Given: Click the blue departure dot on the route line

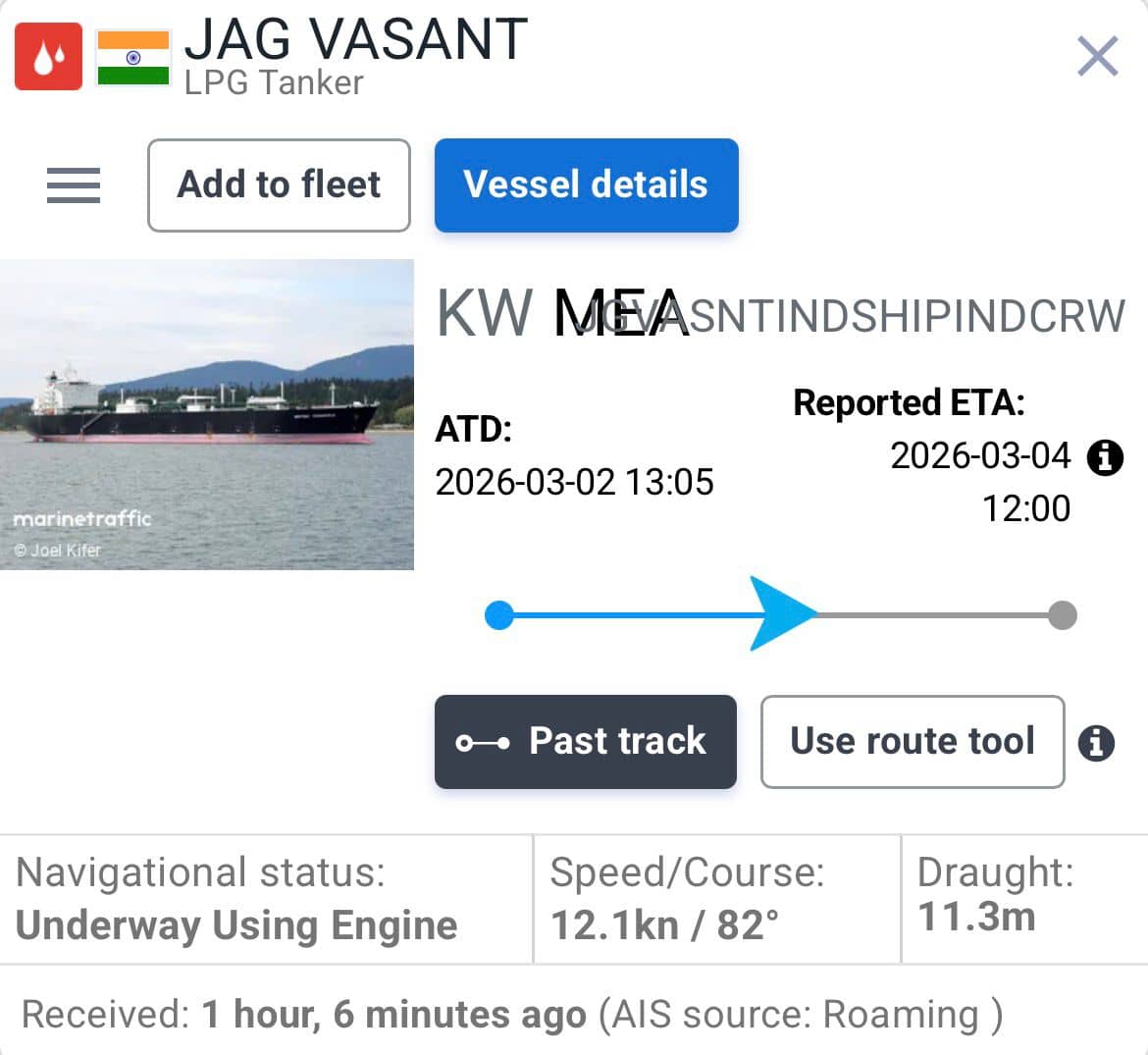Looking at the screenshot, I should 499,615.
